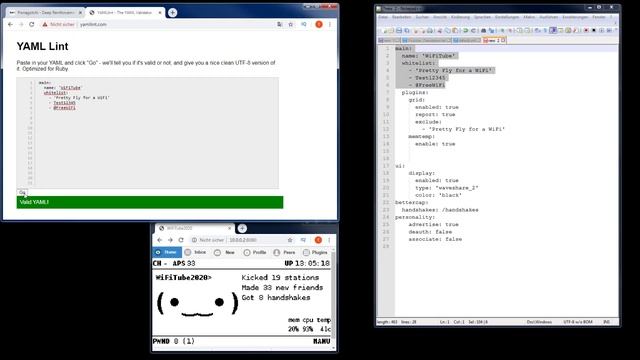Viewport: 640px width, 360px height.
Task: Open Find with the binoculars icon in Notepad++
Action: (x=483, y=31)
